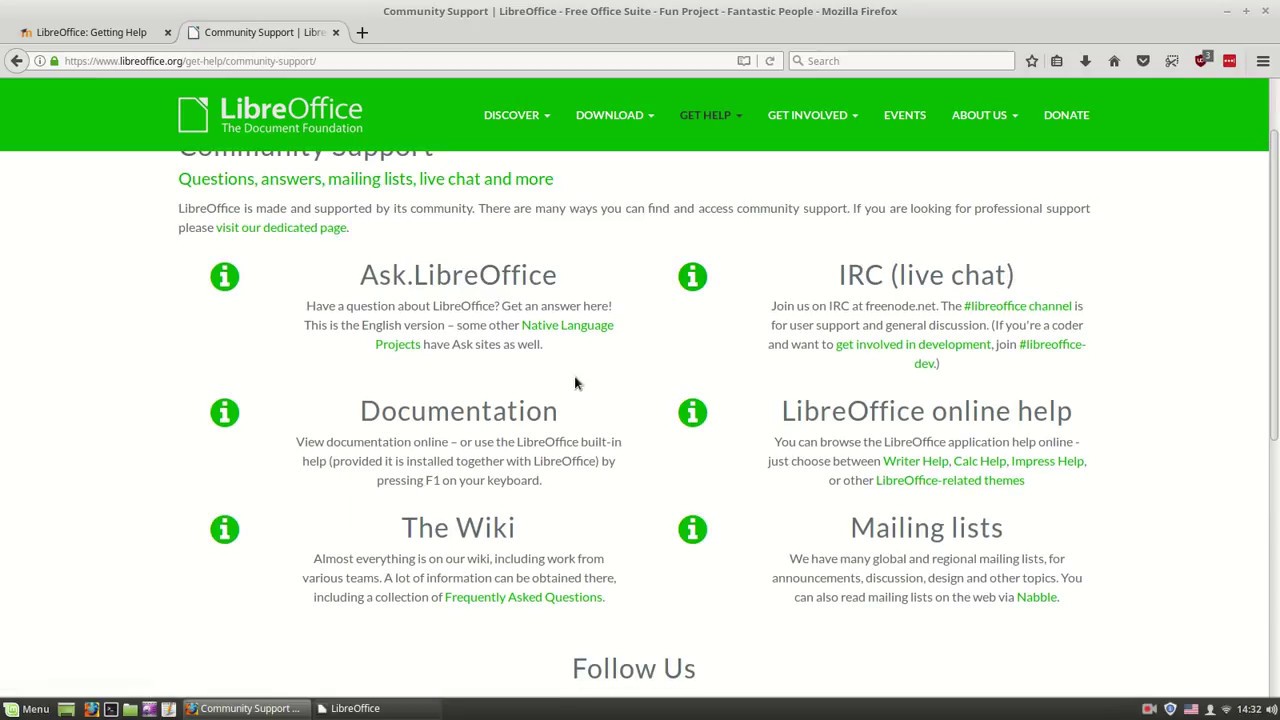The width and height of the screenshot is (1280, 720).
Task: Open the Downloads arrow icon
Action: tap(1085, 61)
